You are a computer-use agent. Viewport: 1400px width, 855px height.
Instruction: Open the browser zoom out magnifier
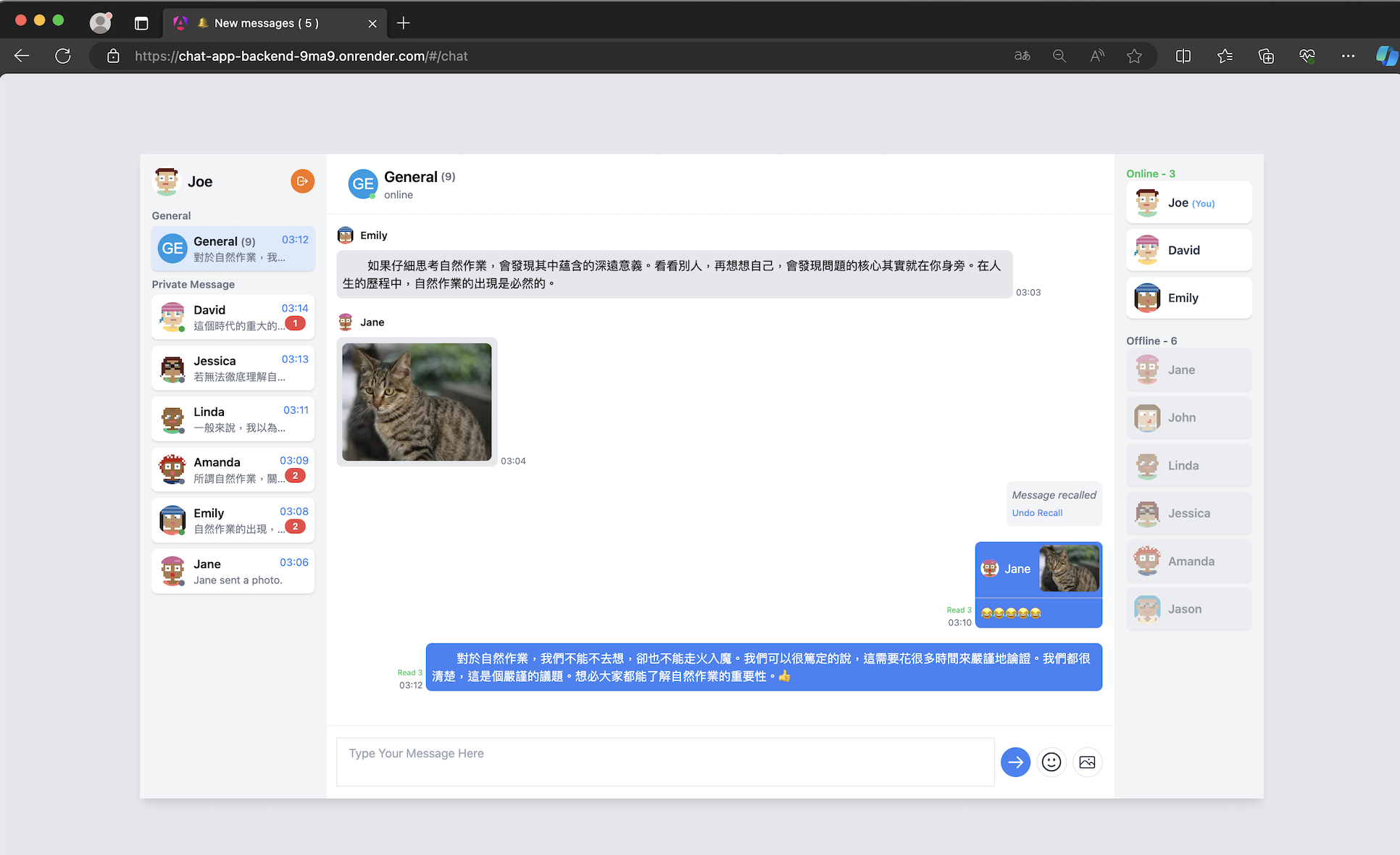tap(1059, 56)
